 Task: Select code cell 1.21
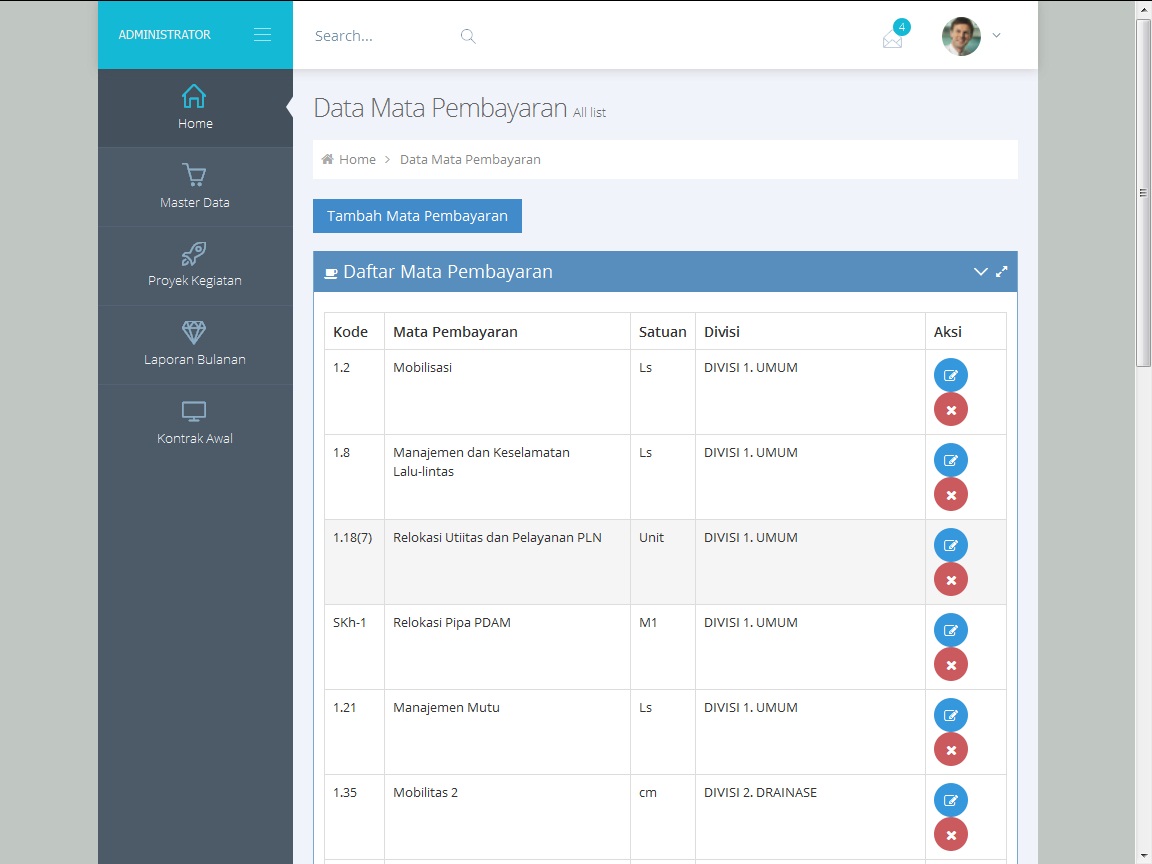(354, 732)
